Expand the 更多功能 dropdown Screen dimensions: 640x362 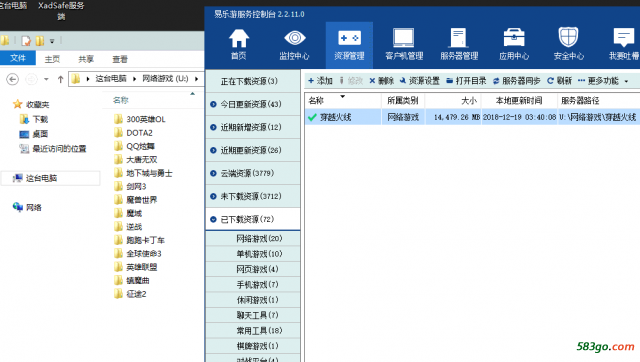tap(603, 81)
